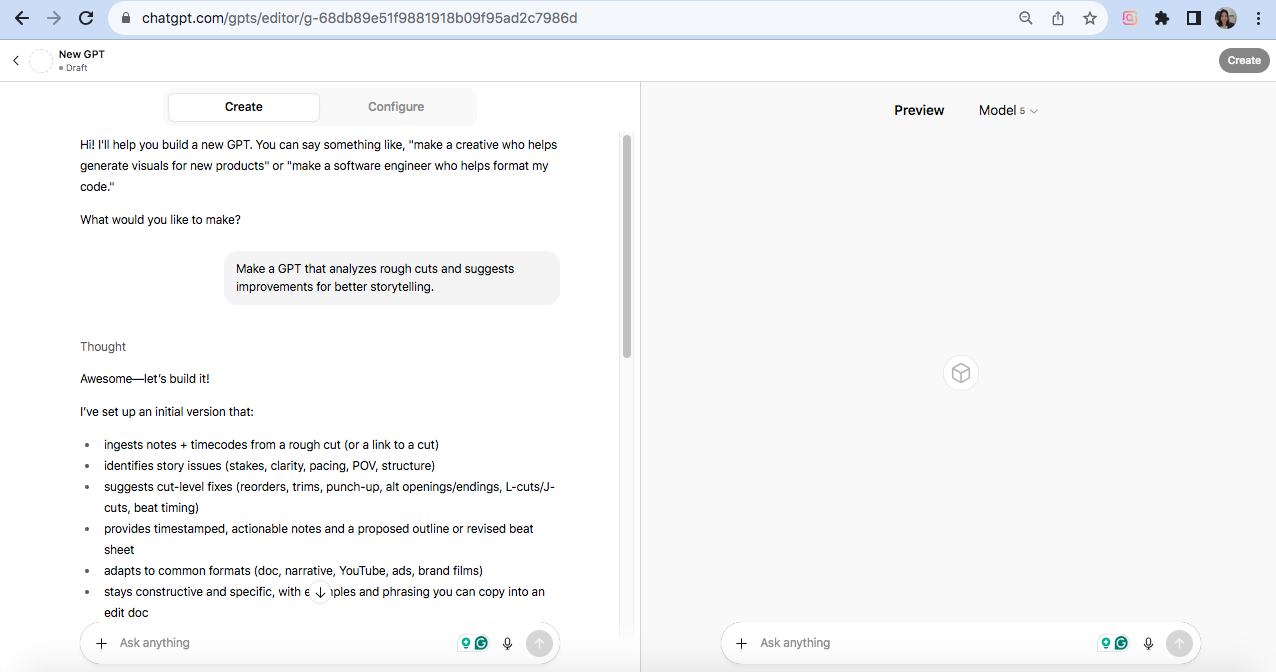Click the Create button in the top right
1276x672 pixels.
coord(1244,60)
